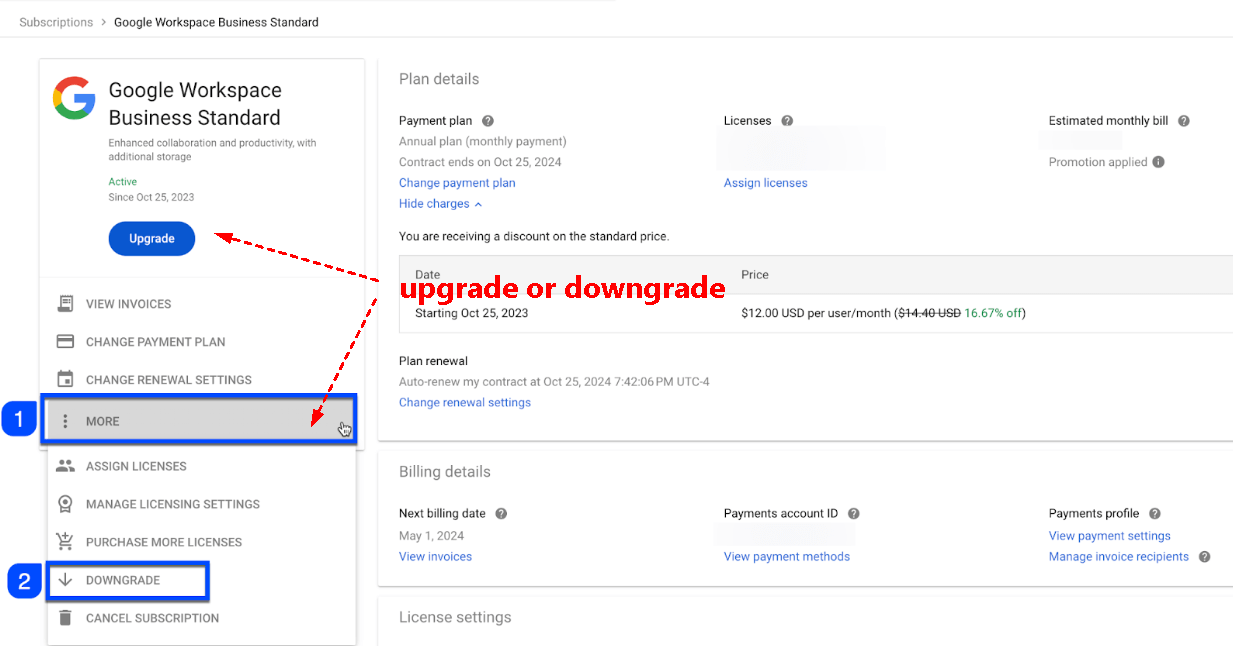Go to Subscriptions breadcrumb link
This screenshot has height=646, width=1233.
tap(56, 22)
